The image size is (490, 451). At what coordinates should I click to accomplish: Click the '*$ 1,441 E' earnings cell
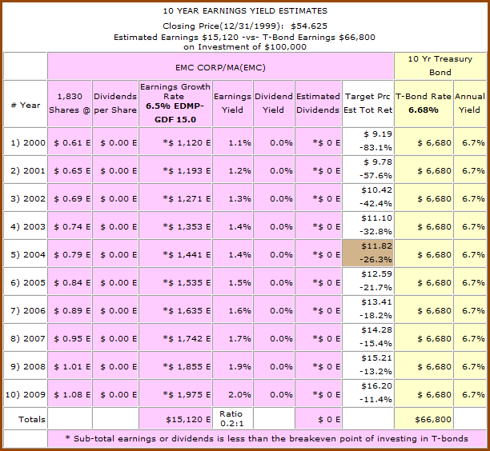point(175,253)
